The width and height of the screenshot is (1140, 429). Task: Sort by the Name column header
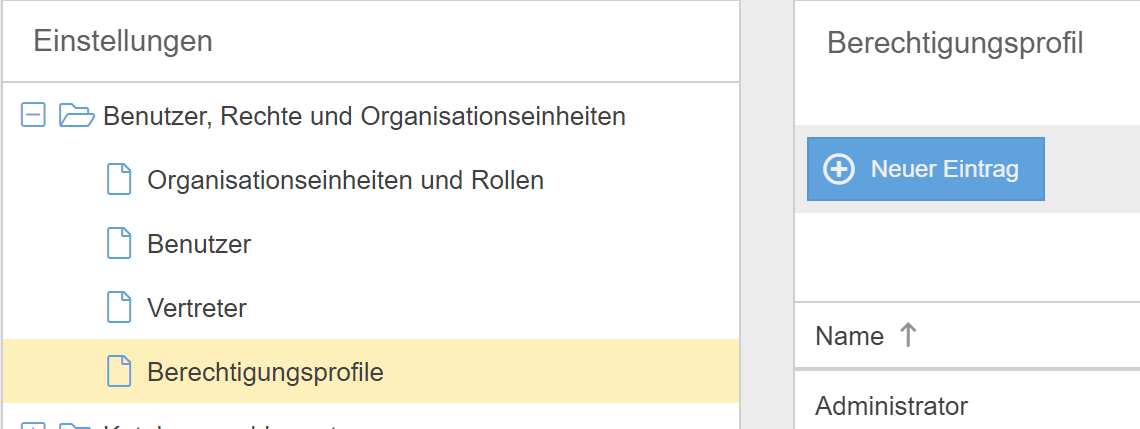[x=849, y=336]
